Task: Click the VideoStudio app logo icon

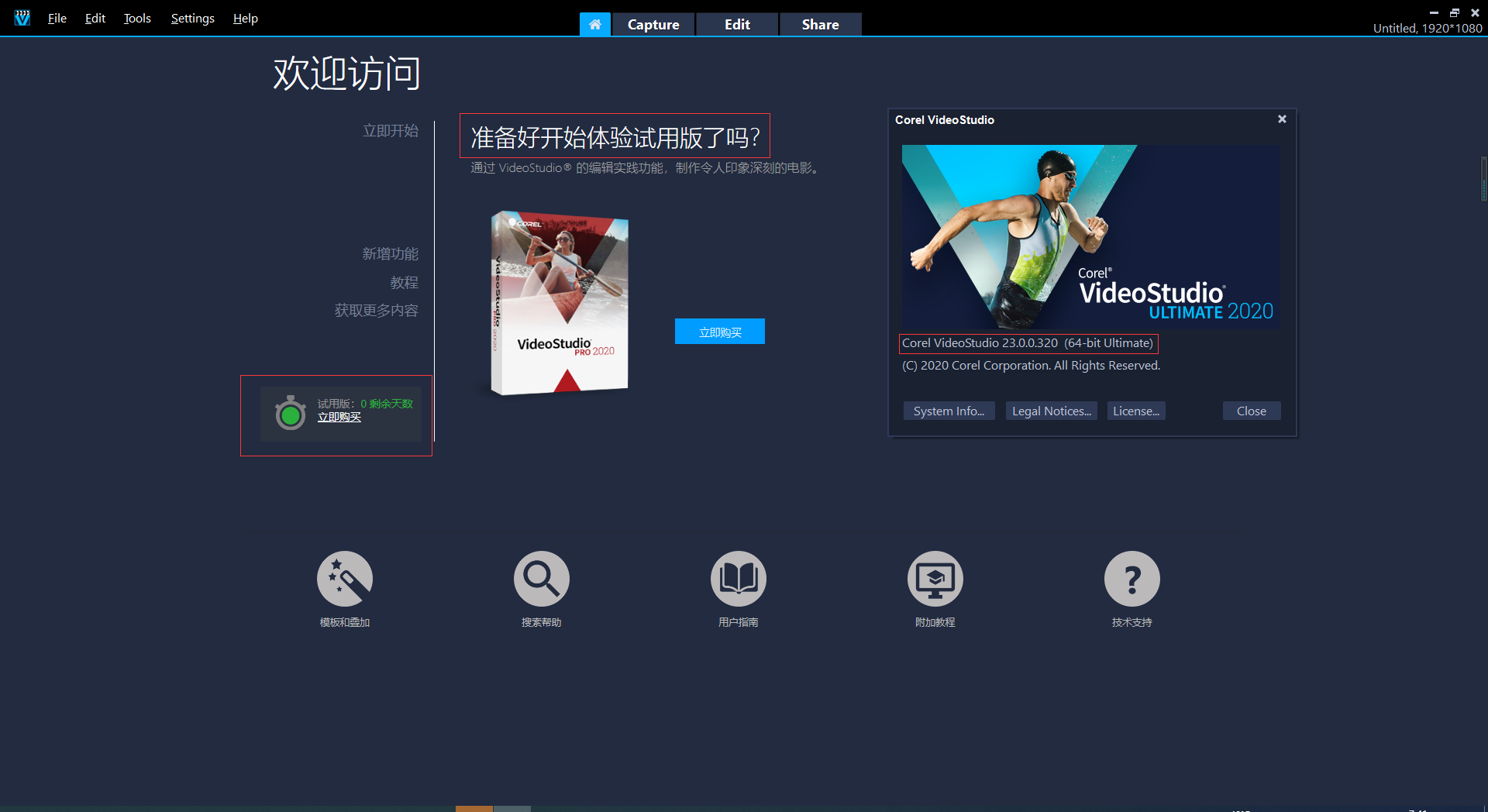Action: (x=22, y=18)
